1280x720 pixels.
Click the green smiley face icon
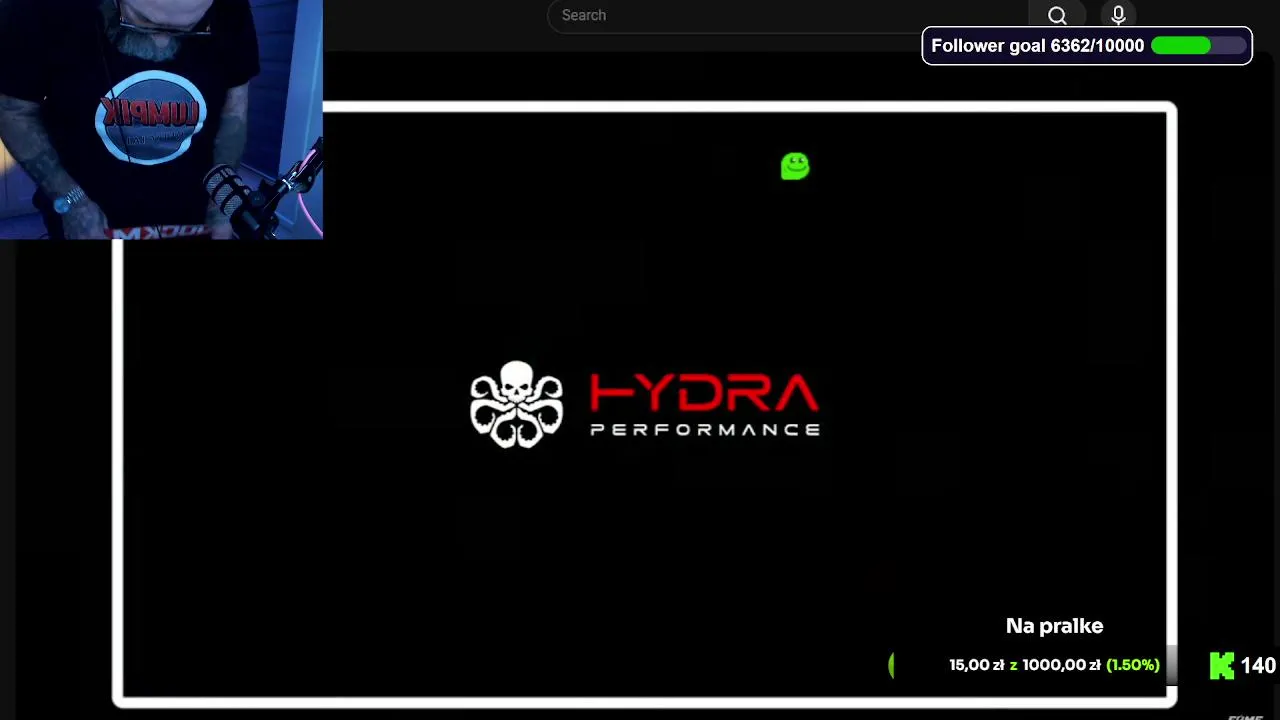pos(795,166)
